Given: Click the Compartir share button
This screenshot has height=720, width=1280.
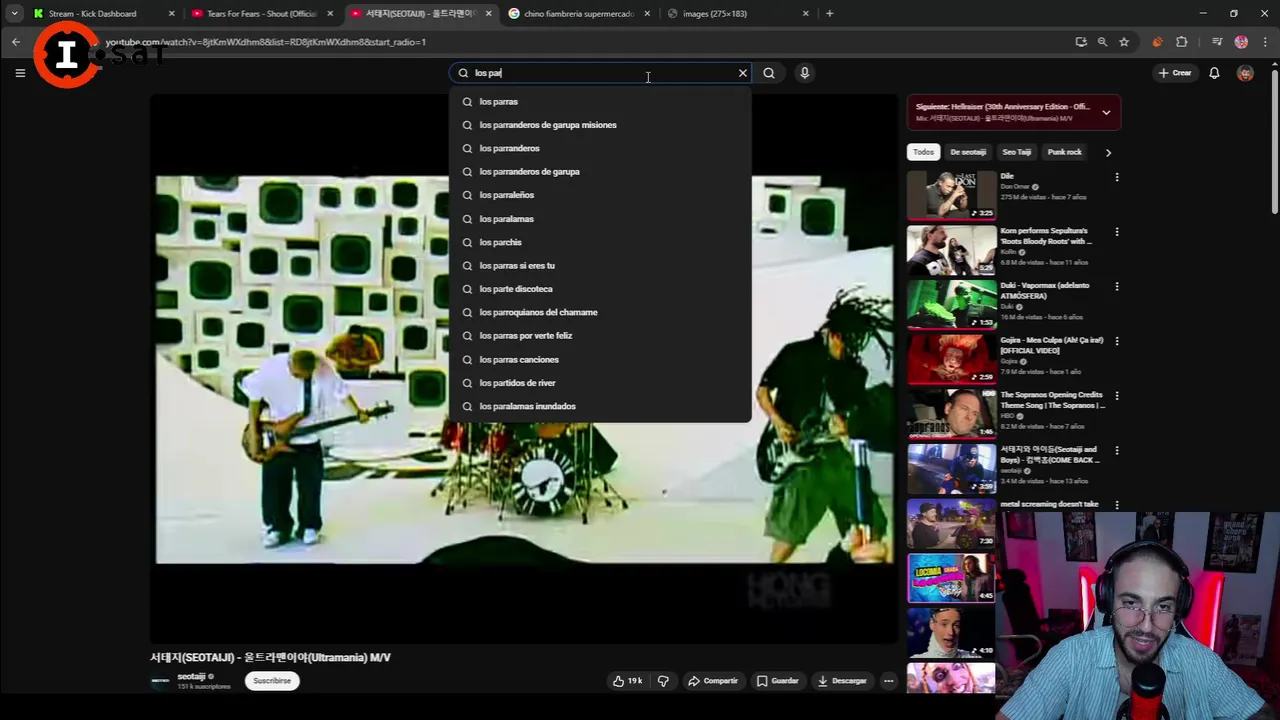Looking at the screenshot, I should pos(713,681).
